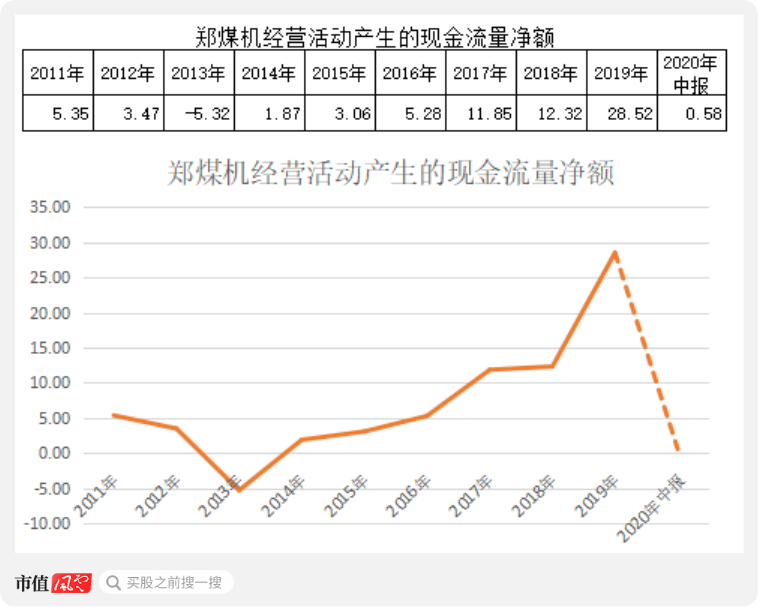The width and height of the screenshot is (759, 607).
Task: Click the 2015年 x-axis label
Action: pyautogui.click(x=346, y=496)
